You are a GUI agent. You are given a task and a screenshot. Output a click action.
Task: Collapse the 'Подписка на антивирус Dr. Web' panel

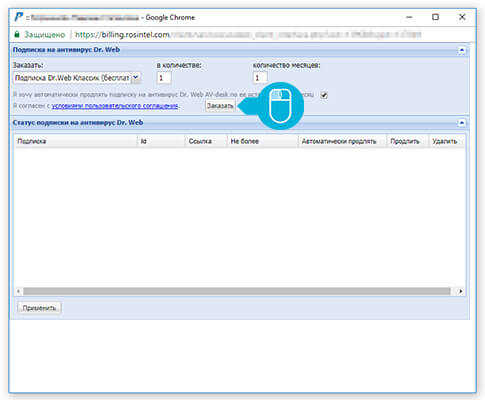[x=462, y=50]
